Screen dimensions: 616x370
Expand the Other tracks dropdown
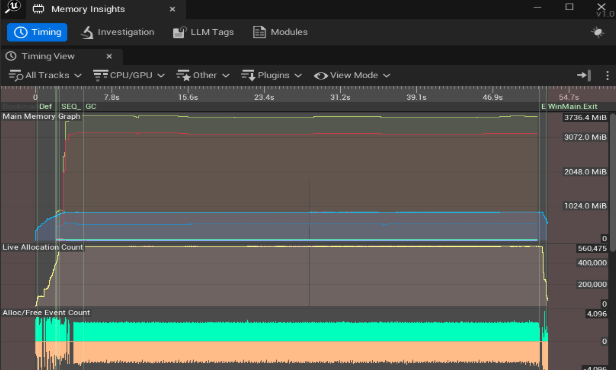coord(203,75)
